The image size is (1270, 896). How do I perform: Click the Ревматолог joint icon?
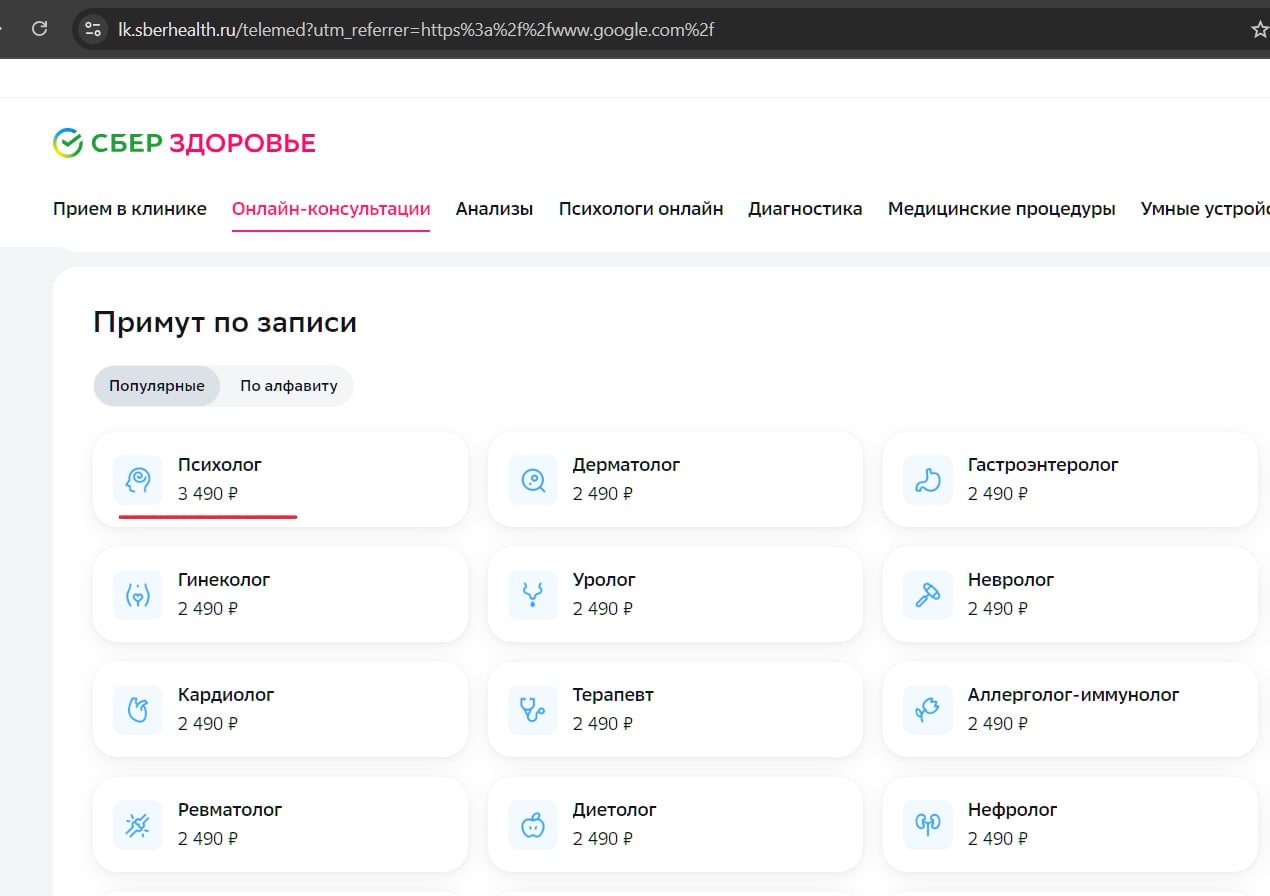click(x=138, y=825)
